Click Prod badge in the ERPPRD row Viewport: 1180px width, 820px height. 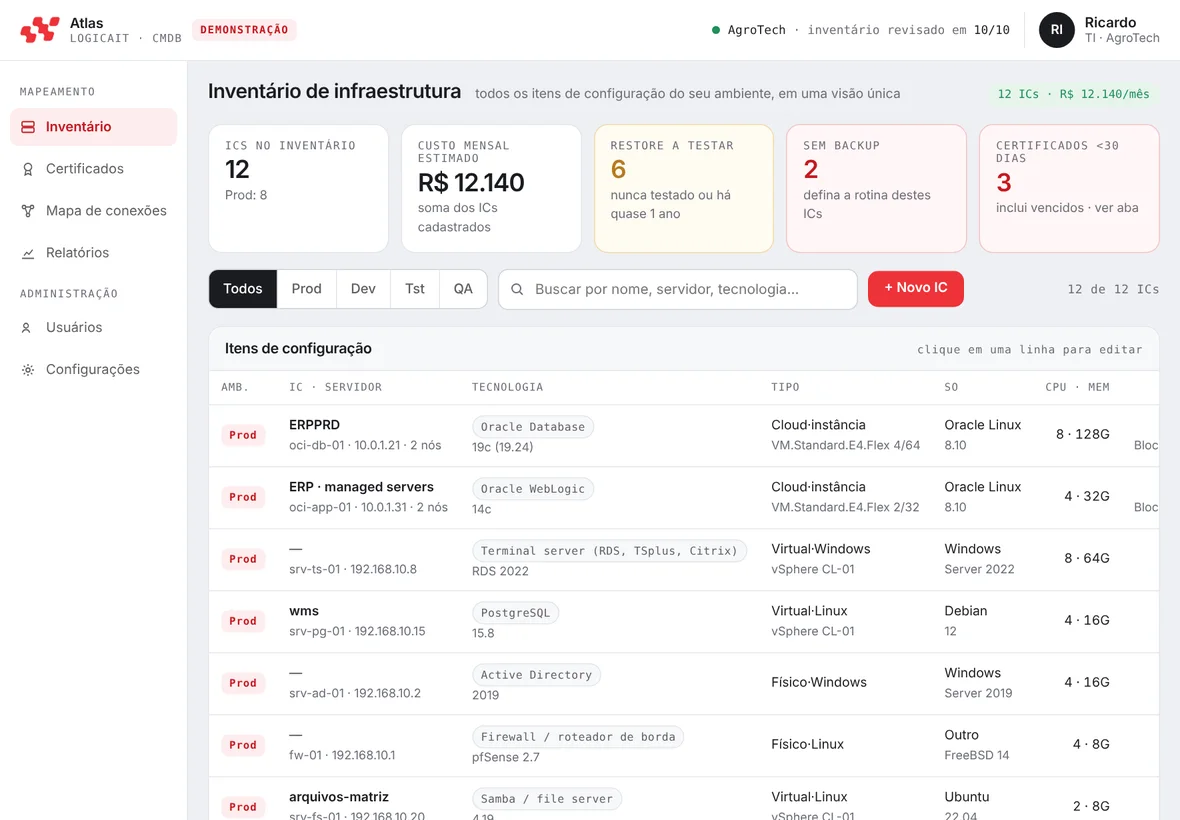pos(243,435)
